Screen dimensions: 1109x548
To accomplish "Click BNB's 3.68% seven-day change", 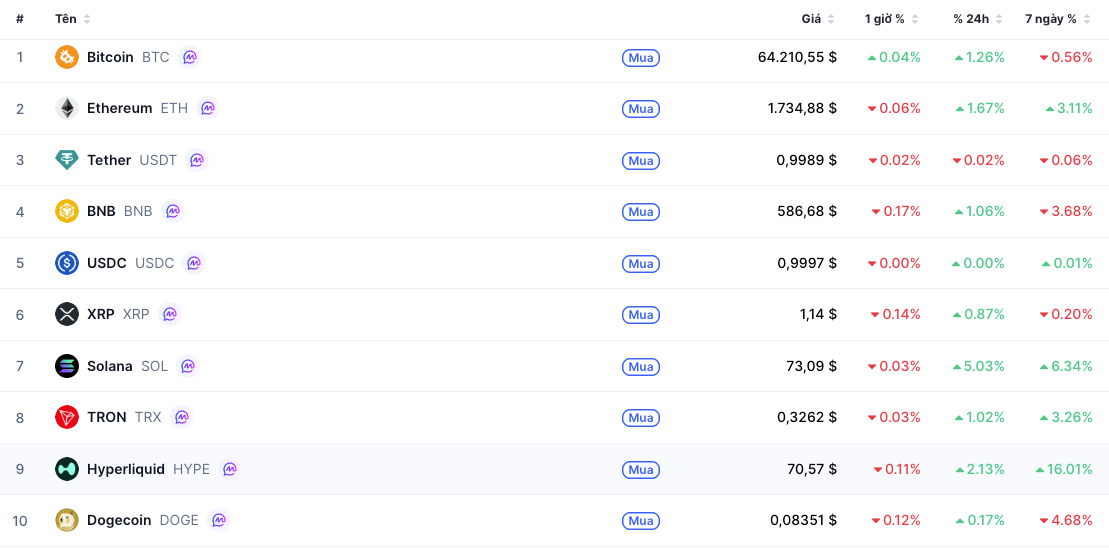I will [x=1066, y=211].
